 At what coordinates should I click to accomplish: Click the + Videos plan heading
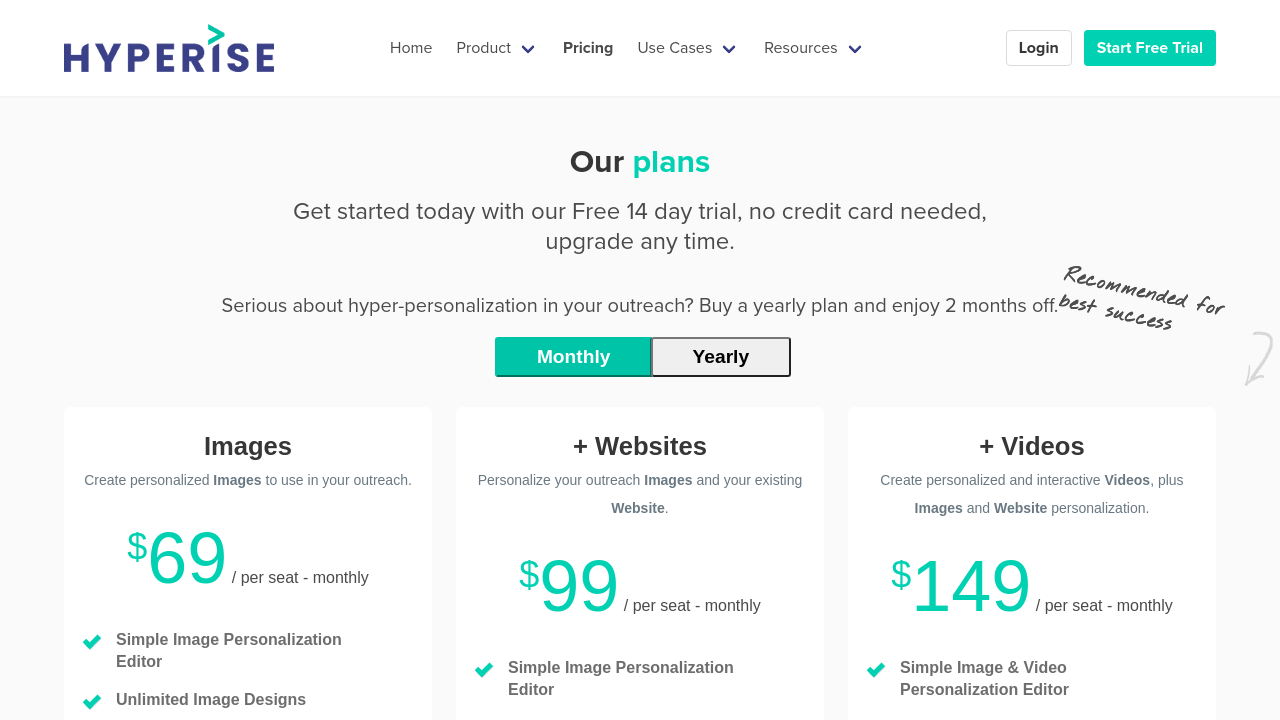click(1032, 446)
